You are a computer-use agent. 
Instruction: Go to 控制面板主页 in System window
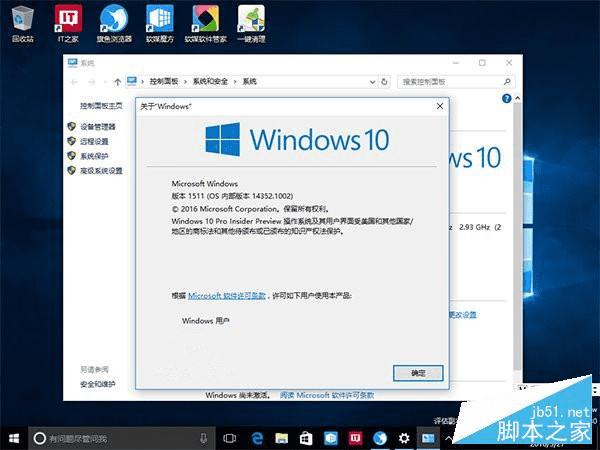click(101, 106)
